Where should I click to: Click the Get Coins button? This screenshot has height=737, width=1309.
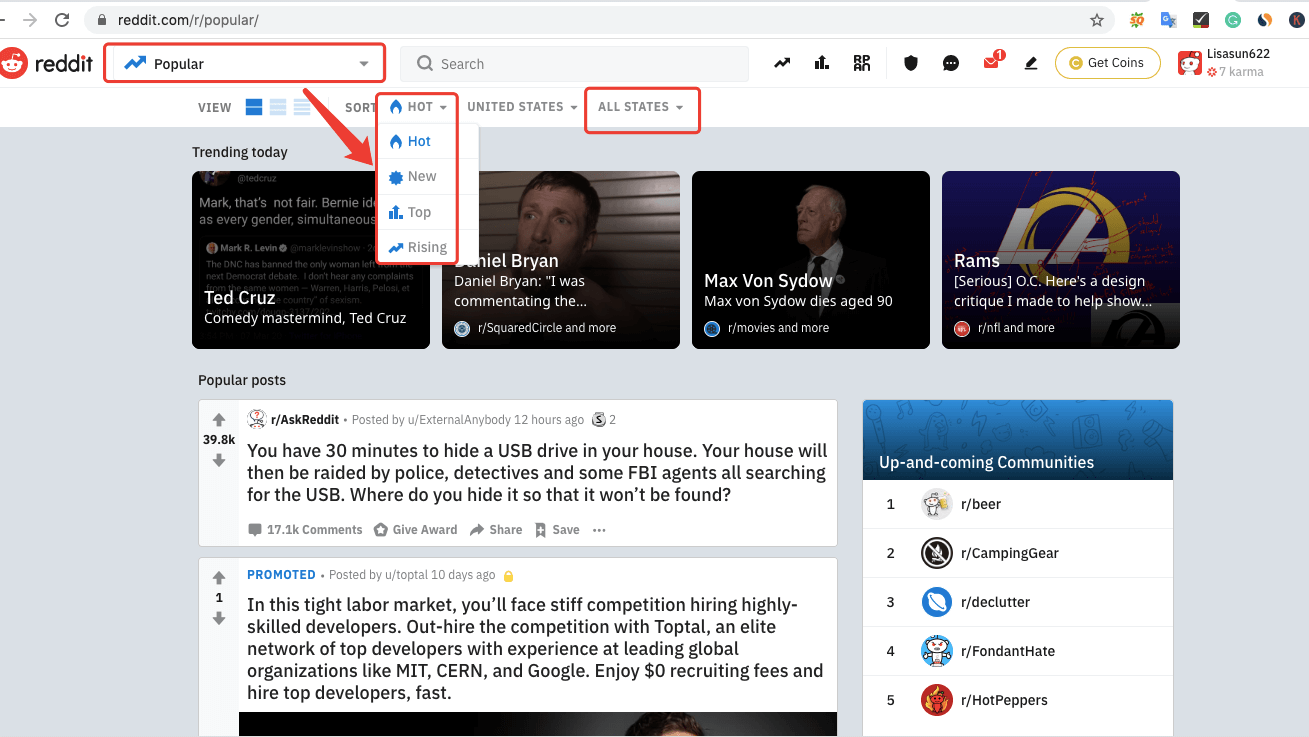tap(1107, 63)
